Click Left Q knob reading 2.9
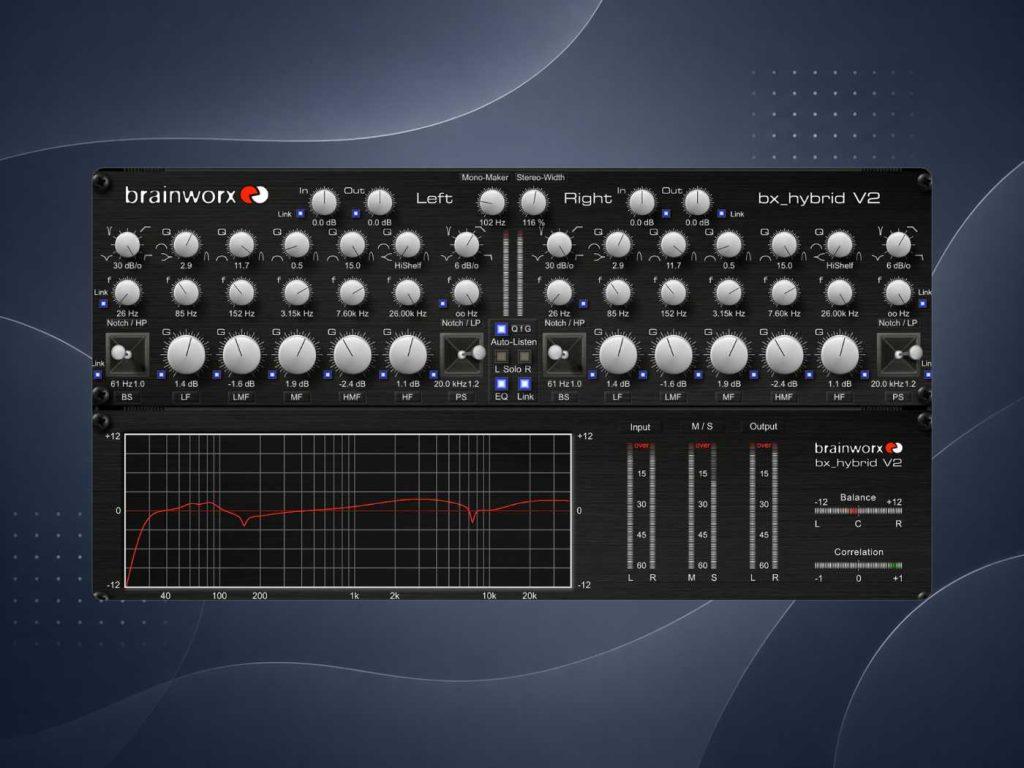The height and width of the screenshot is (768, 1024). (x=186, y=245)
